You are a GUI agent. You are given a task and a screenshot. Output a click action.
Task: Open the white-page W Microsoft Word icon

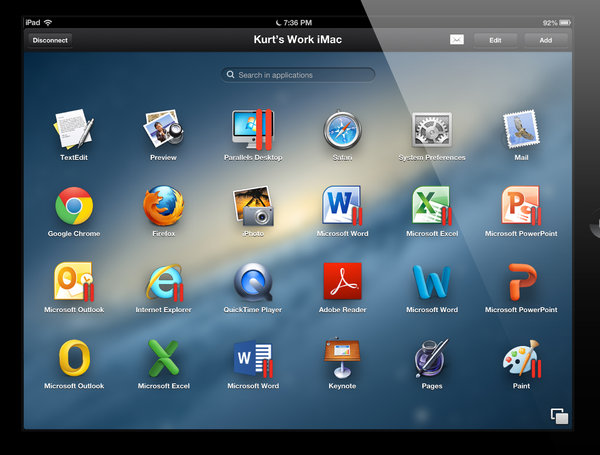(342, 206)
